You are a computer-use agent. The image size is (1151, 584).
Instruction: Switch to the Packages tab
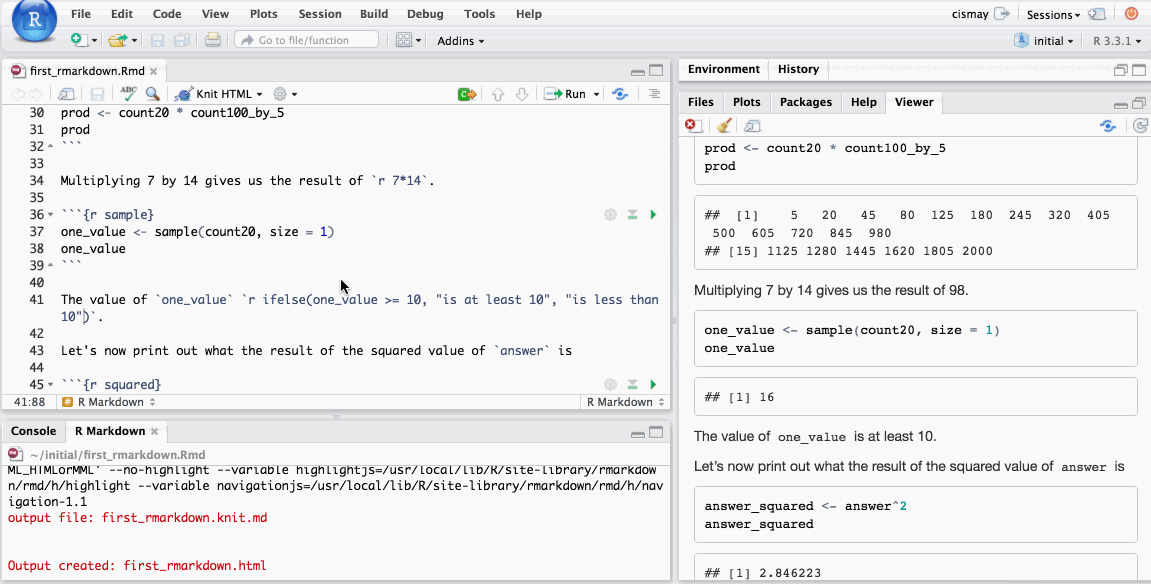coord(805,102)
